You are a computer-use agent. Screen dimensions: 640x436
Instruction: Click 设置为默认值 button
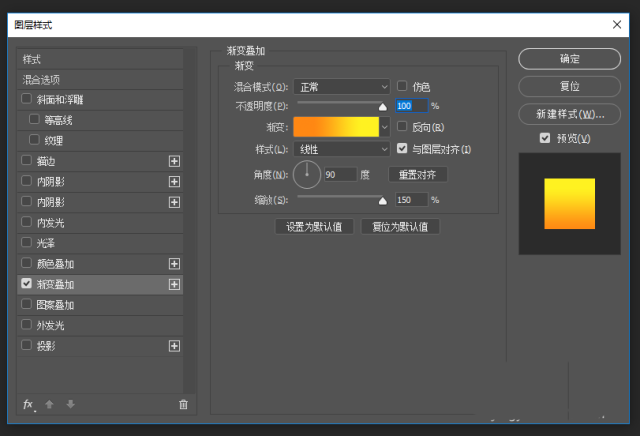(314, 227)
